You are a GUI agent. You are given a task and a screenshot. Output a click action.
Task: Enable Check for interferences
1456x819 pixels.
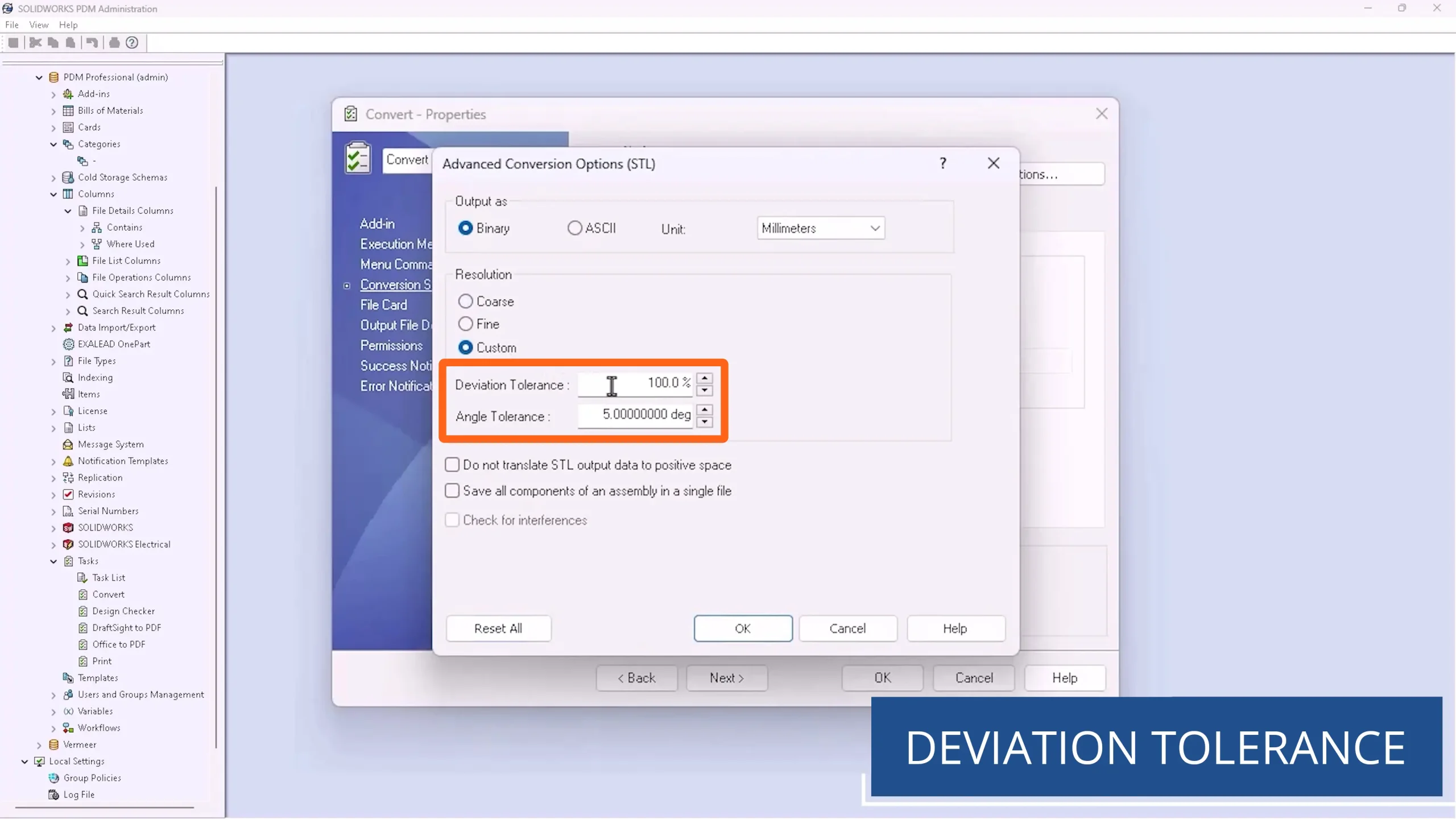[452, 519]
